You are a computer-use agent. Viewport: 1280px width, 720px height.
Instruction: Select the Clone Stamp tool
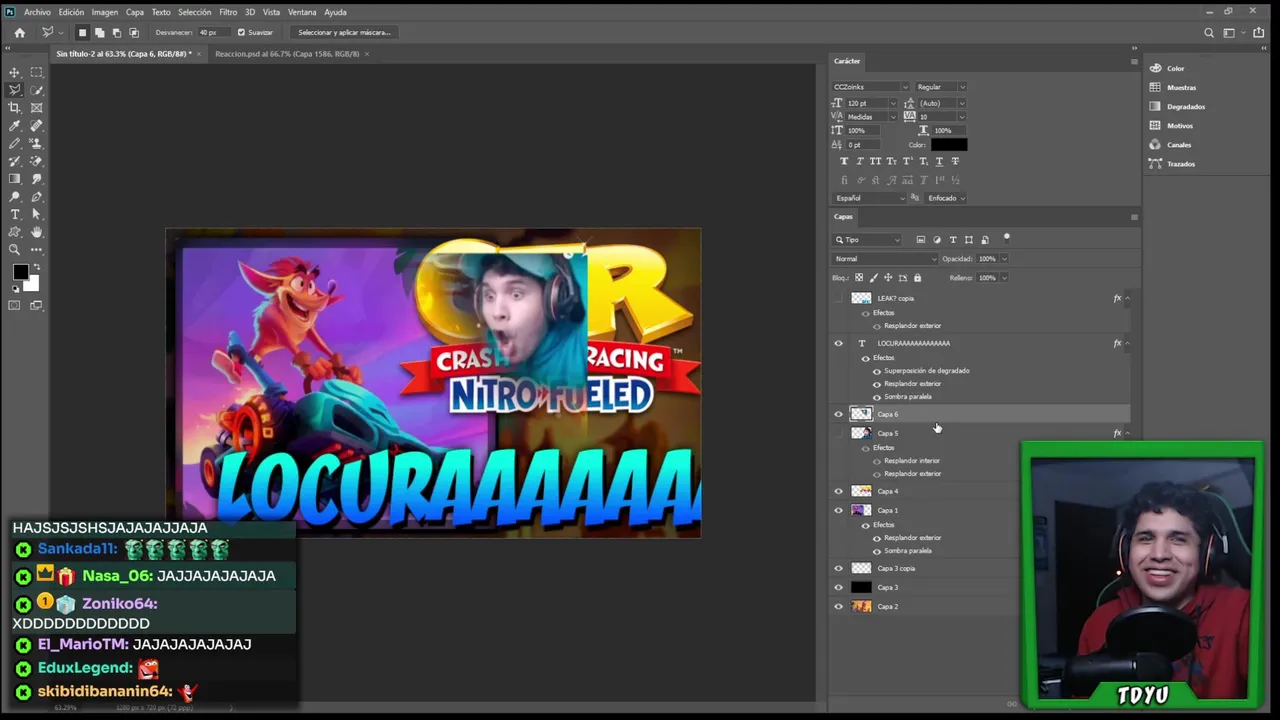37,144
